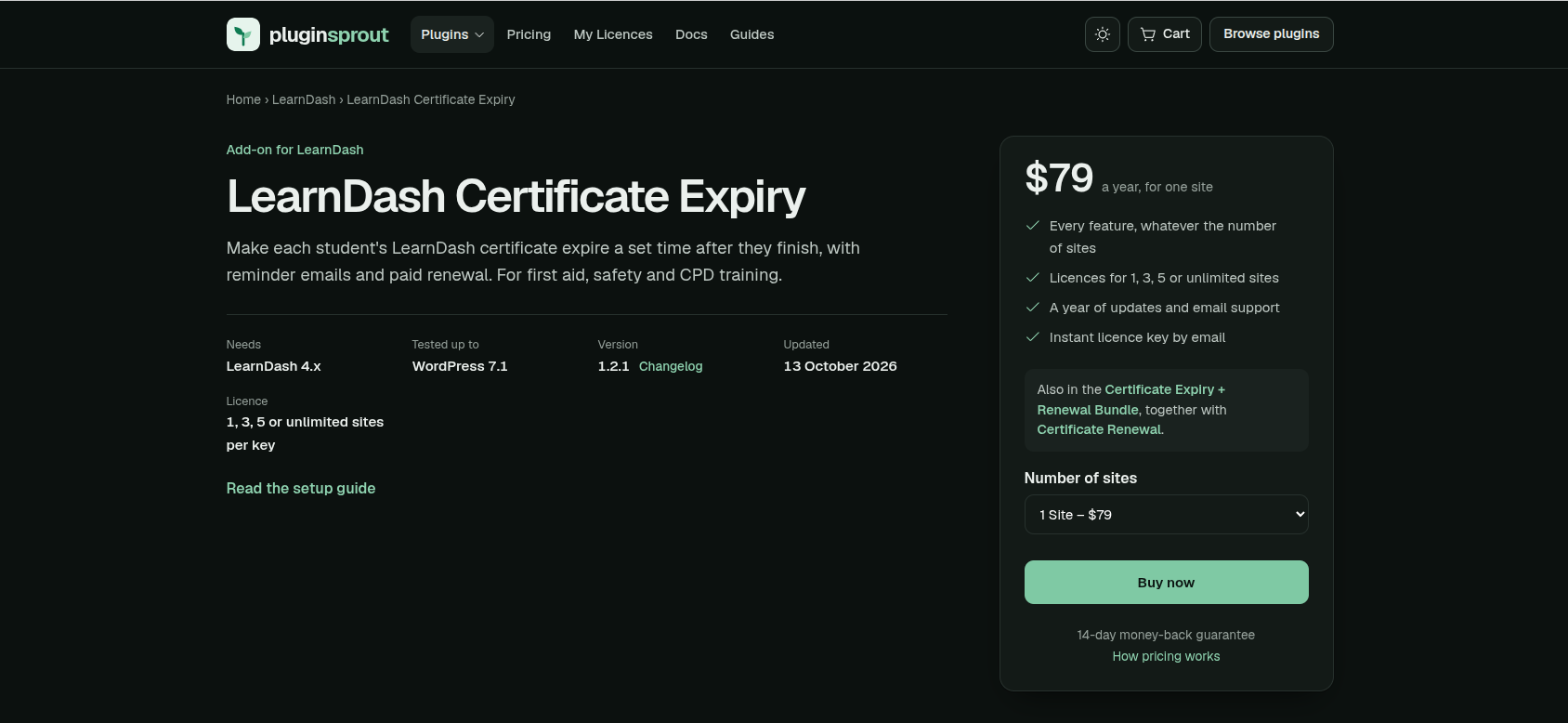
Task: Click the 'Add-on for LearnDash' label
Action: tap(295, 150)
